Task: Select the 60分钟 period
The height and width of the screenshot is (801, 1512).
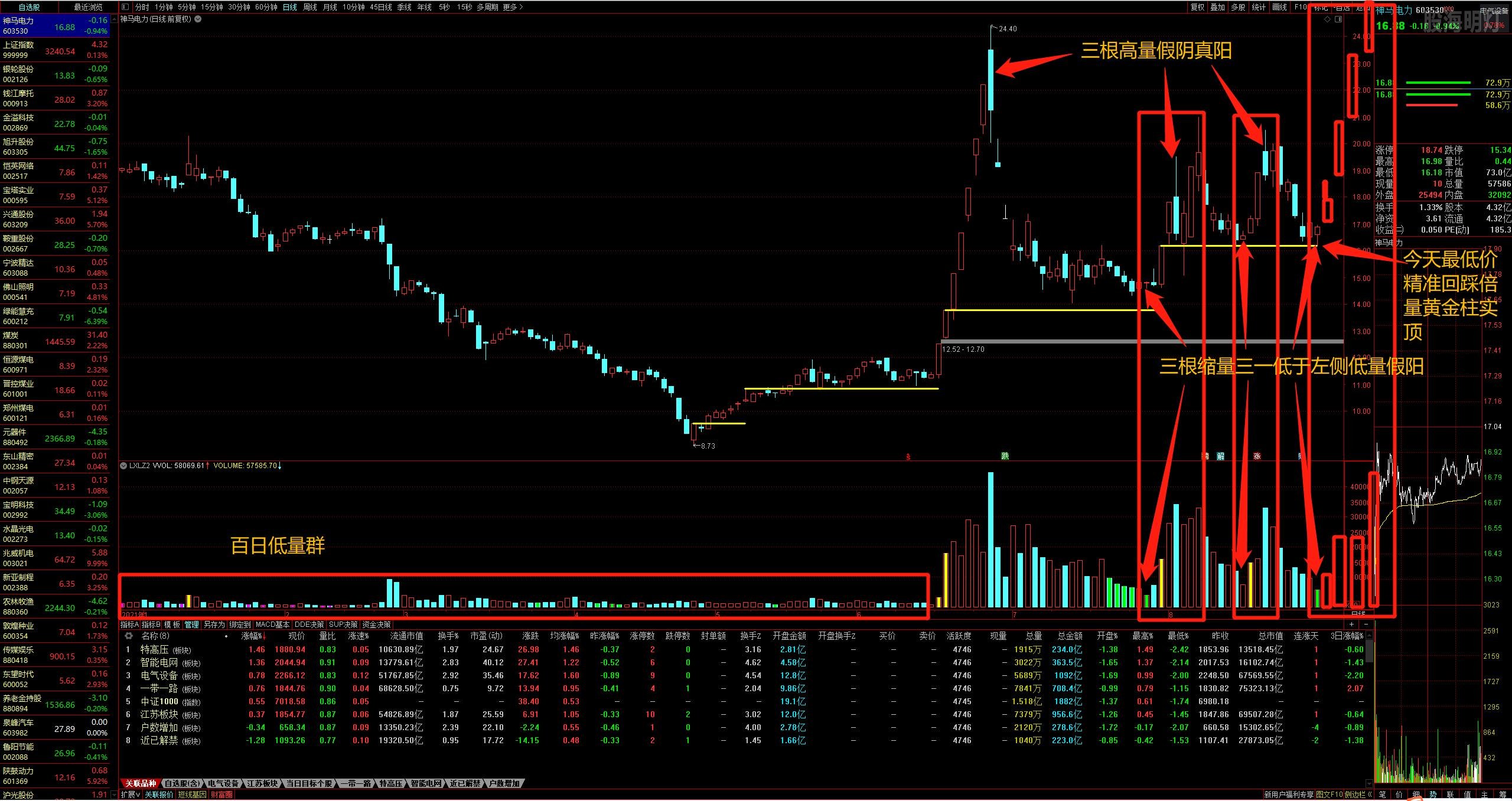Action: click(x=266, y=7)
